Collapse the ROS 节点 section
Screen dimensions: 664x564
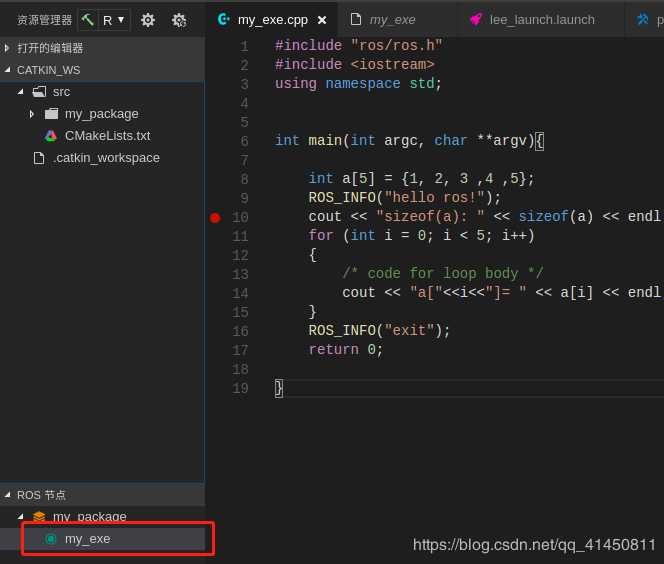point(103,495)
